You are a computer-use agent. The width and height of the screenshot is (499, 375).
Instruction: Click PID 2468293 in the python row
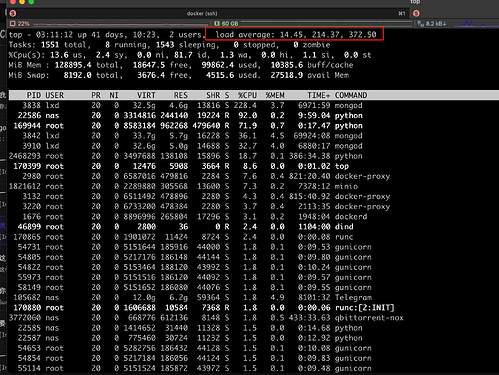point(25,156)
